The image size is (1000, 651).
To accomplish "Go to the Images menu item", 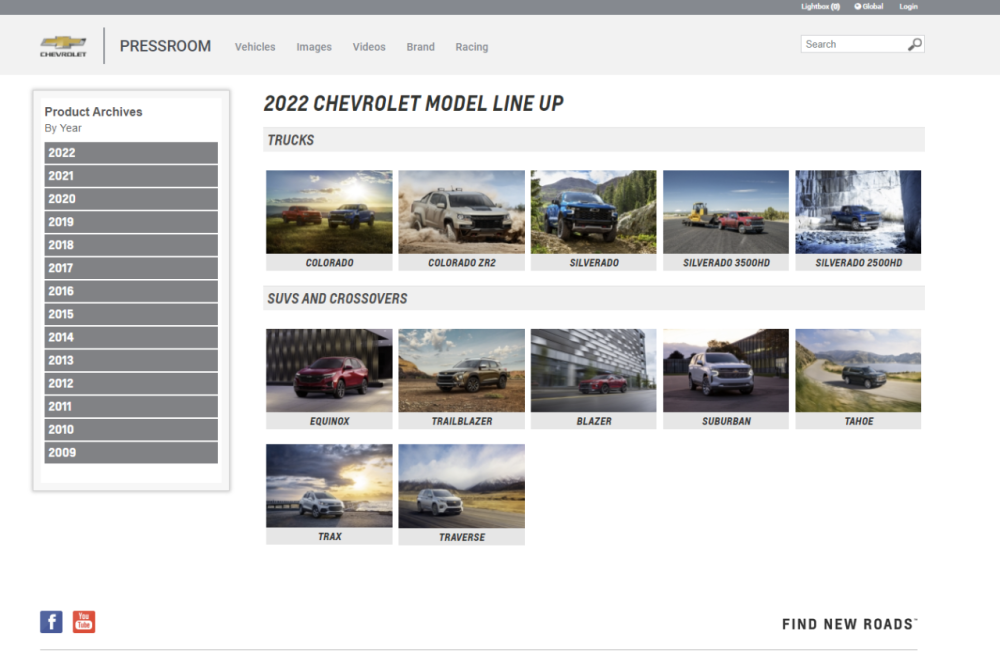I will (314, 47).
